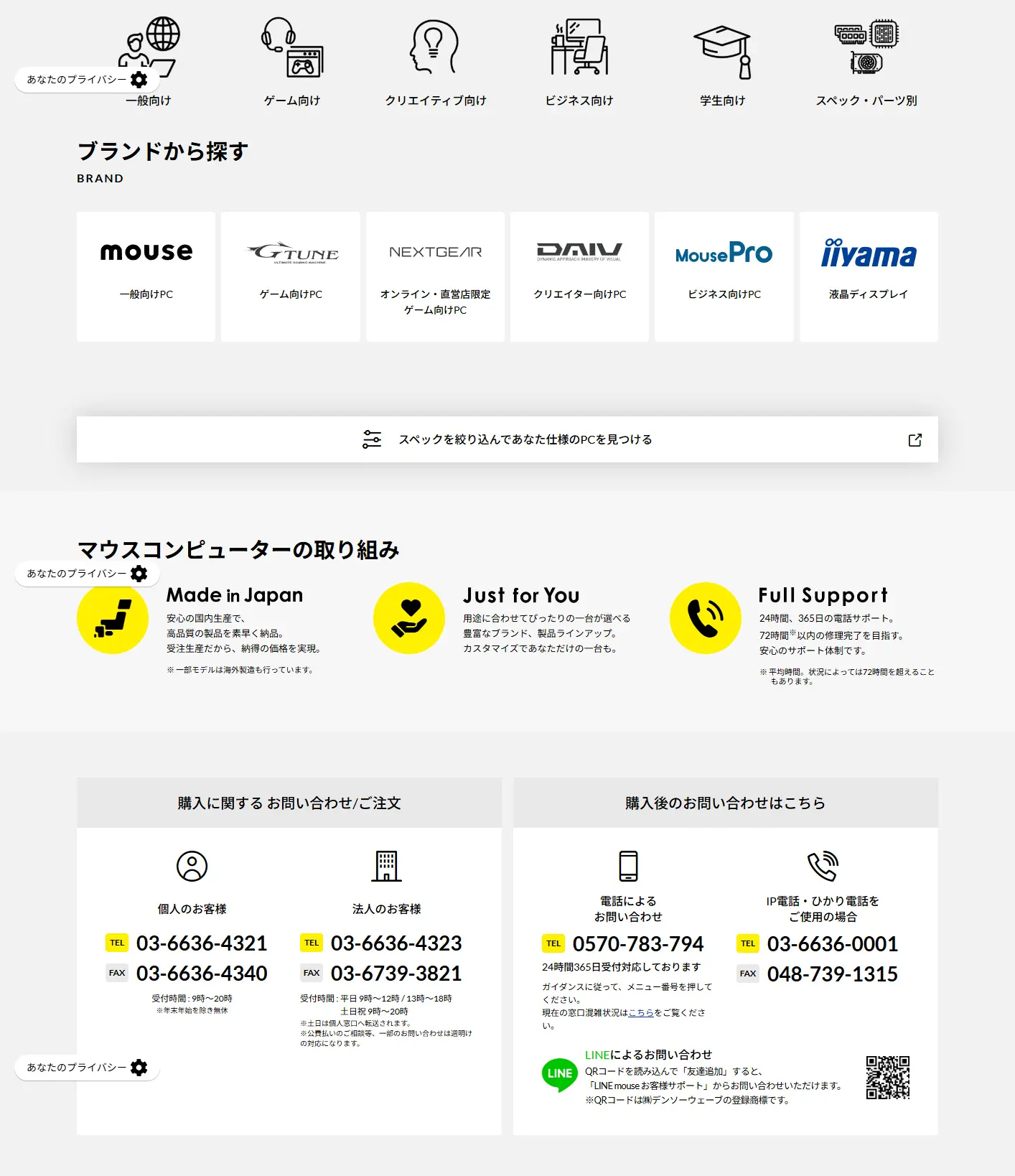This screenshot has height=1176, width=1015.
Task: Click the IP電話 ringing phone icon
Action: point(823,866)
